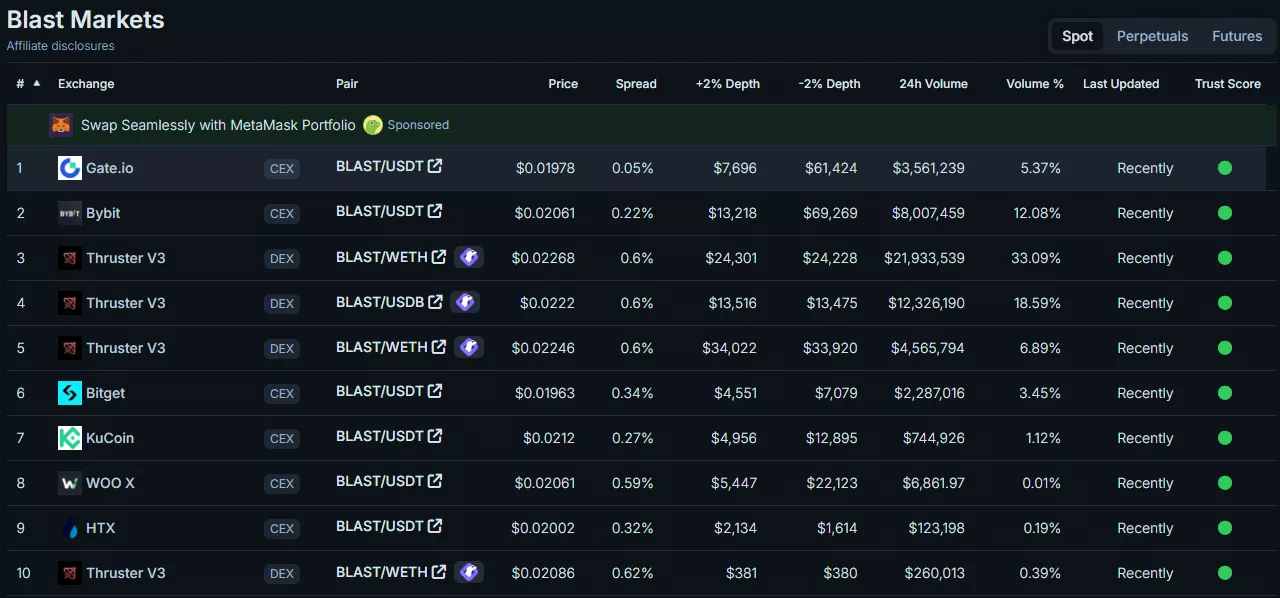
Task: Click the Spread value for WOO X
Action: click(x=633, y=483)
